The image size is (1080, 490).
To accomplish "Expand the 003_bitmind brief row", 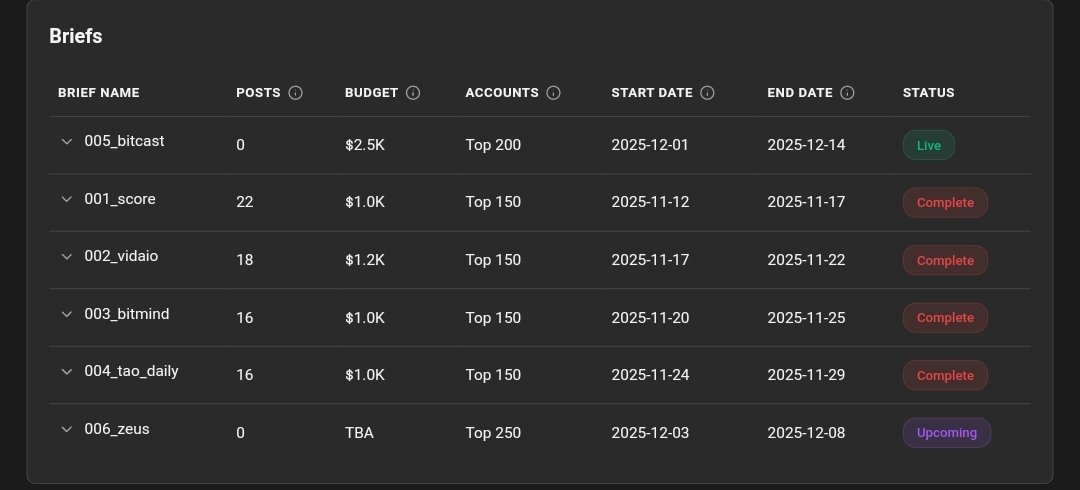I will (67, 314).
